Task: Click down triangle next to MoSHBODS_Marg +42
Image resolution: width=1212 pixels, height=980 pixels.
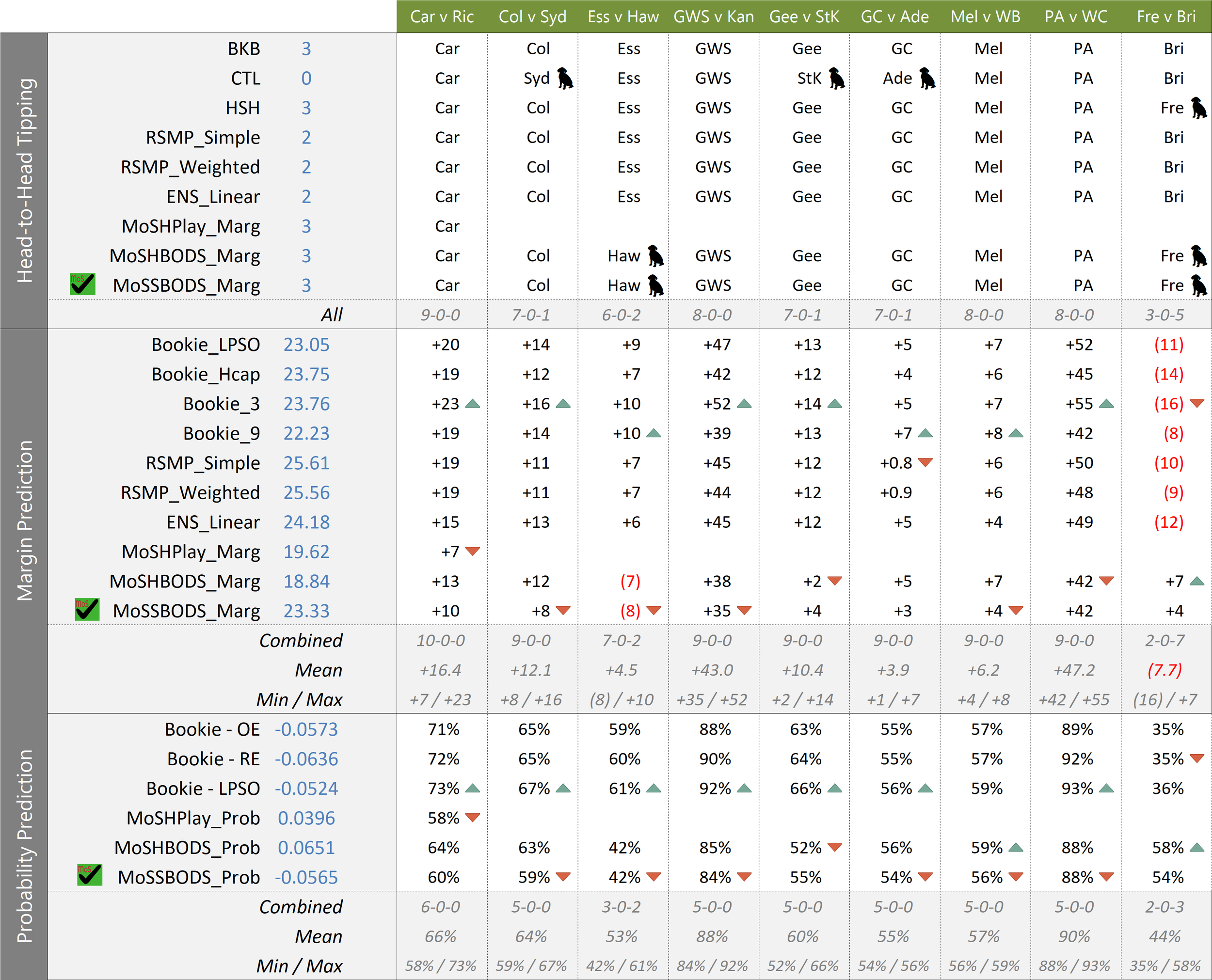Action: coord(1107,580)
